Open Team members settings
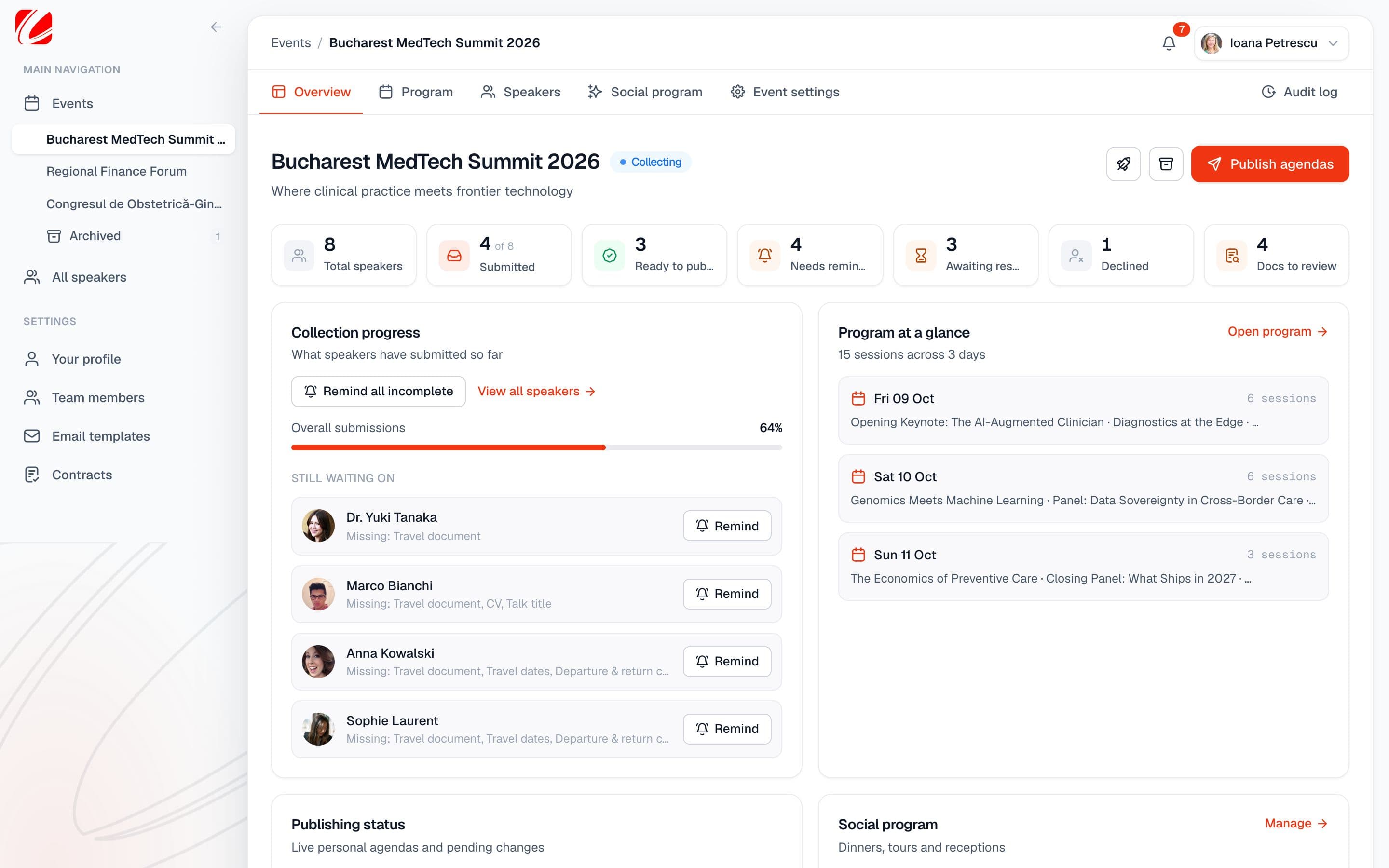The width and height of the screenshot is (1389, 868). (x=123, y=398)
